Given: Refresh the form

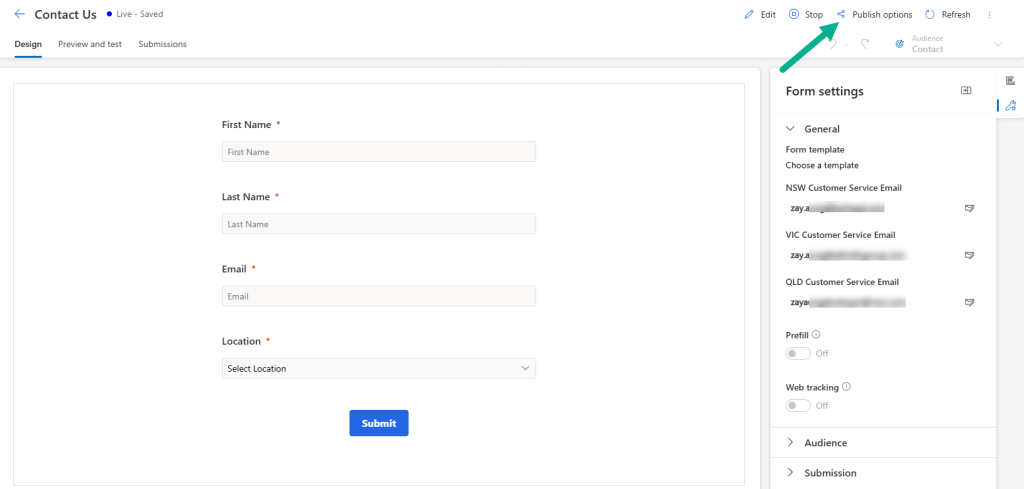Looking at the screenshot, I should point(947,15).
